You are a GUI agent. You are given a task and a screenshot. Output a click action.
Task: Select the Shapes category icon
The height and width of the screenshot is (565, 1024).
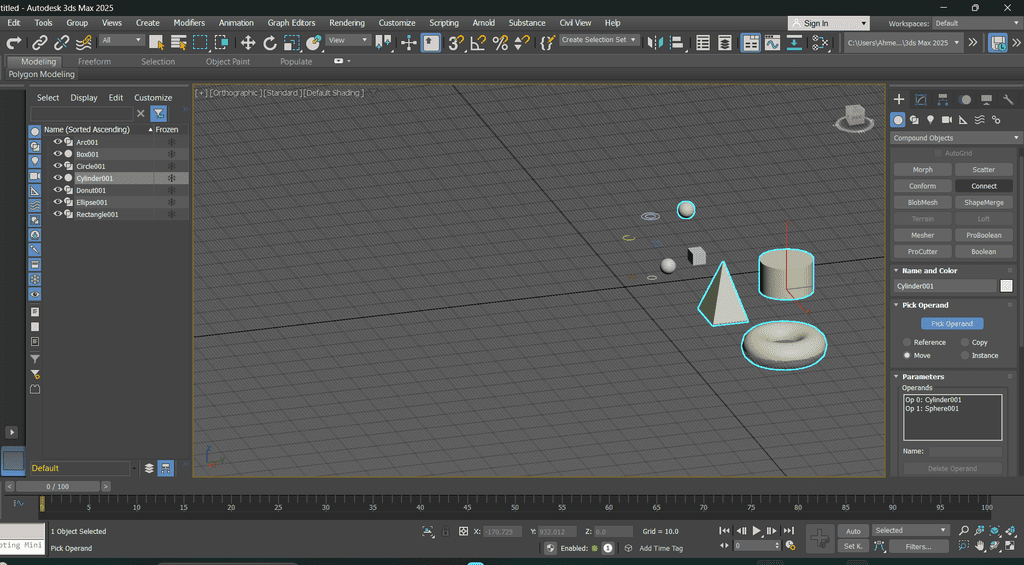914,120
